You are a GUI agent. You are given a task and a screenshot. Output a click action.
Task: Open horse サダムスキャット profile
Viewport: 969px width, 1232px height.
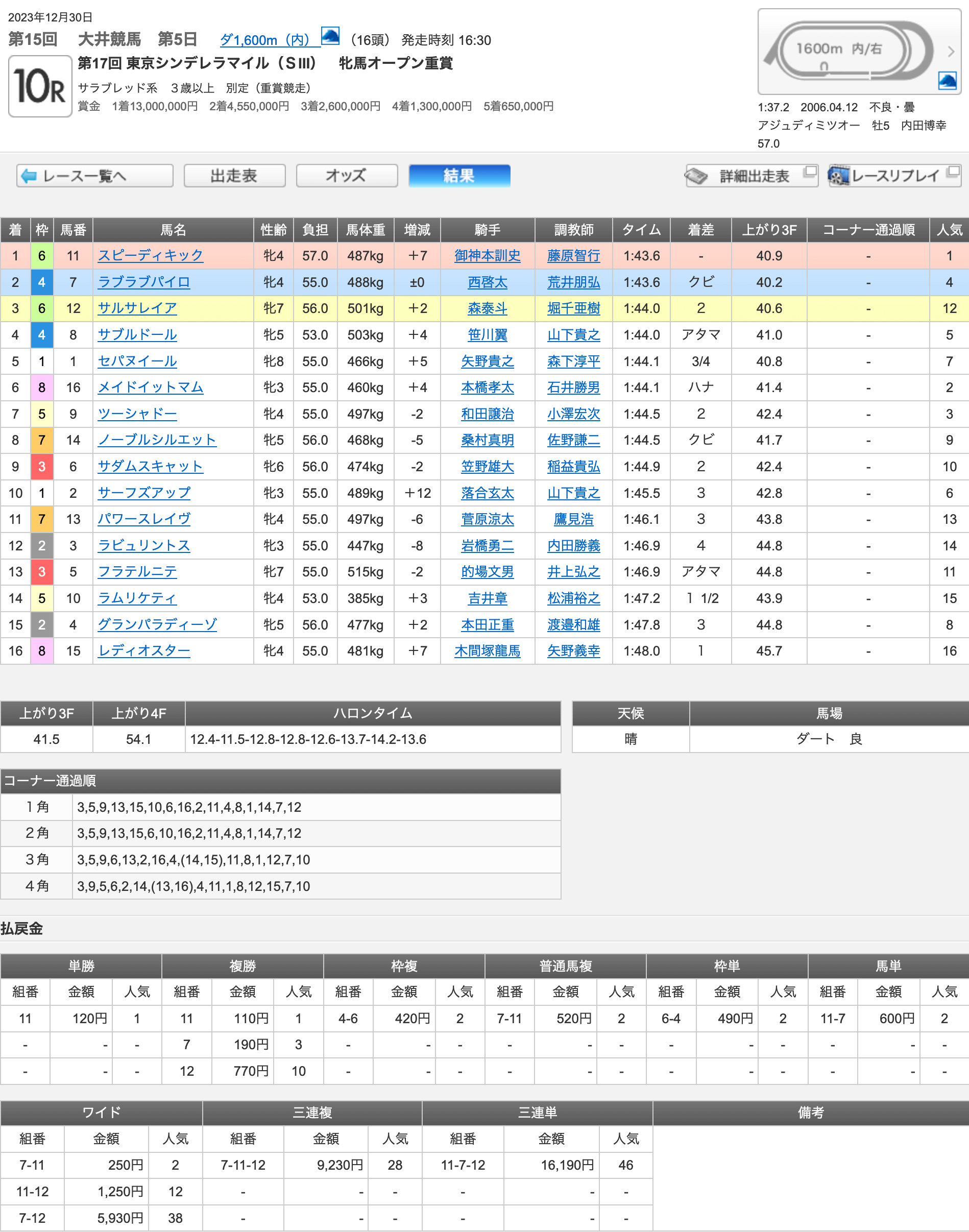pos(150,467)
